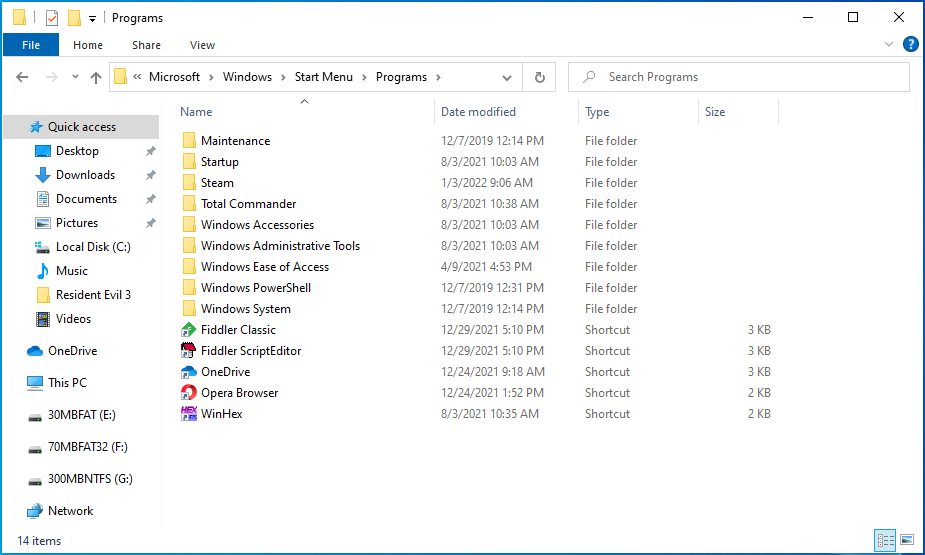
Task: Open the Fiddler Classic shortcut icon
Action: (189, 330)
